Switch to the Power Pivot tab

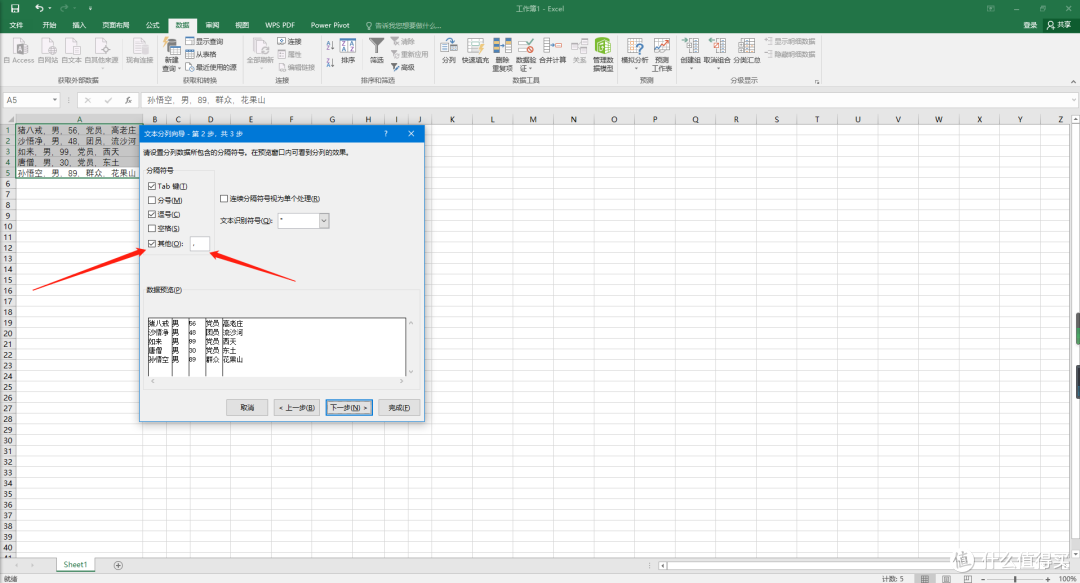pyautogui.click(x=330, y=25)
